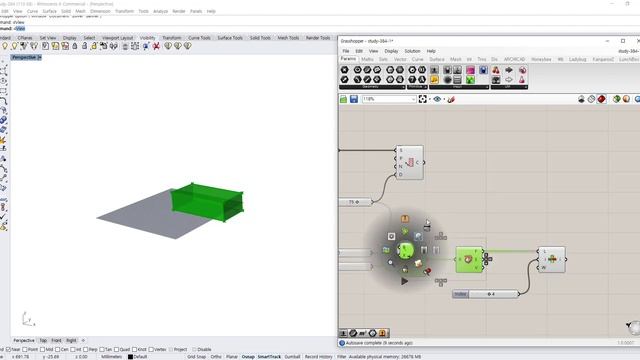Switch to the Ladybug tab in Grasshopper
Viewport: 640px width, 360px height.
[x=577, y=60]
